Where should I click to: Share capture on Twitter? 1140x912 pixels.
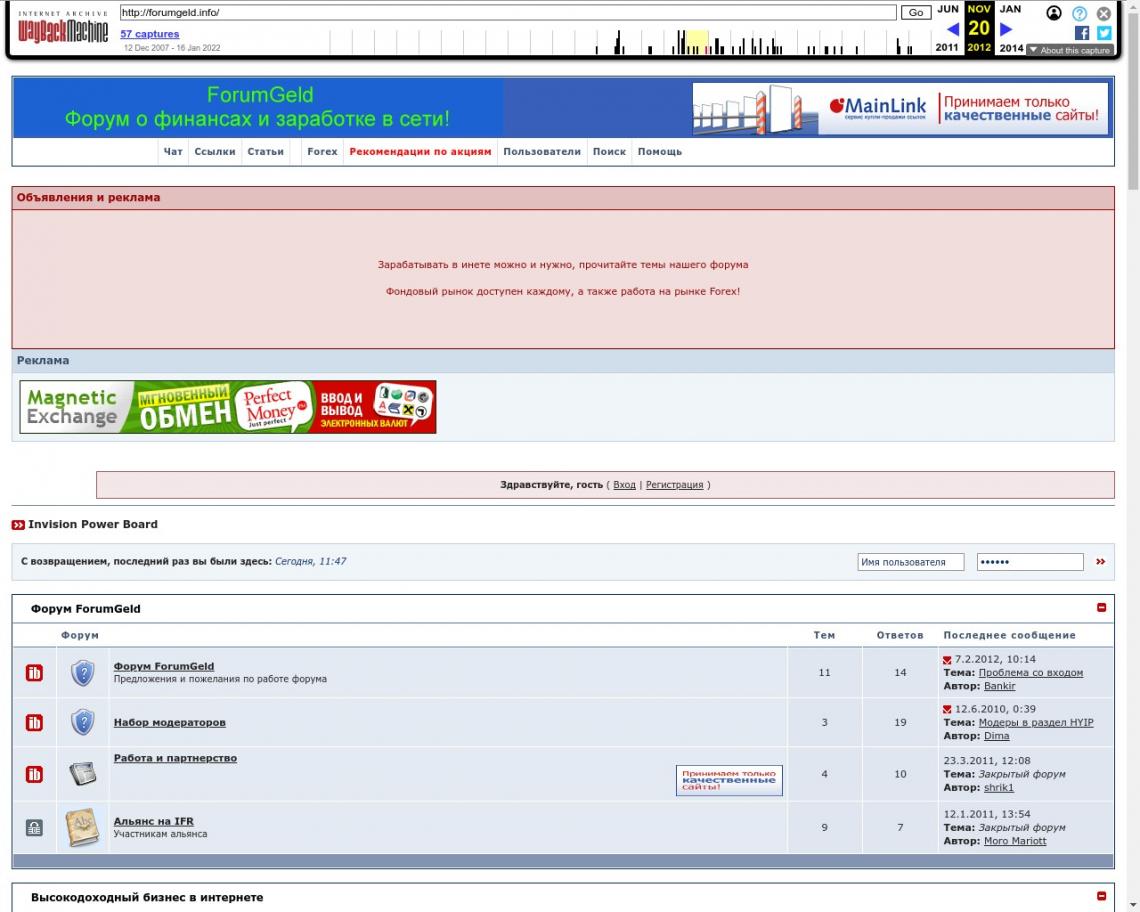[x=1104, y=33]
